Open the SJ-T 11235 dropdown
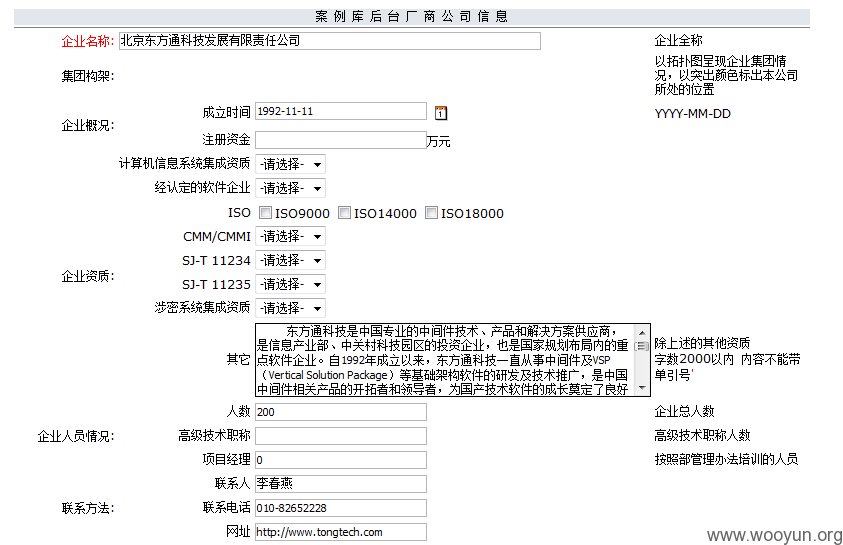 [x=290, y=284]
